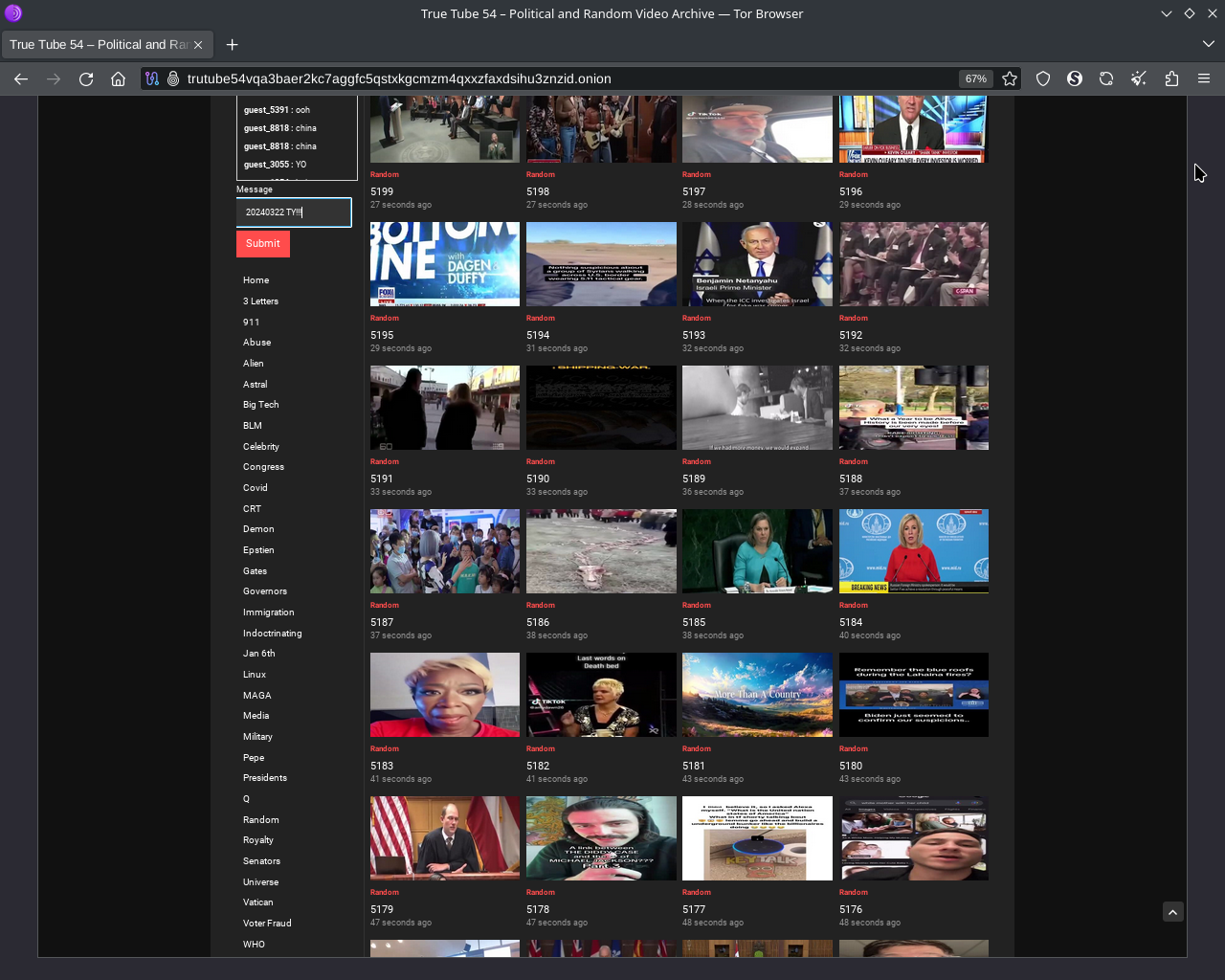Open the Voter Fraud category
This screenshot has width=1225, height=980.
[268, 924]
